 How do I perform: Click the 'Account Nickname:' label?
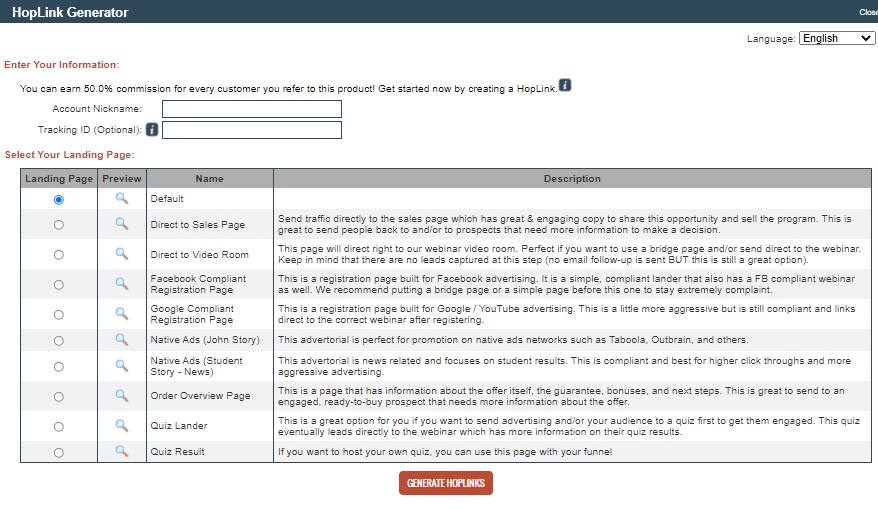point(97,109)
